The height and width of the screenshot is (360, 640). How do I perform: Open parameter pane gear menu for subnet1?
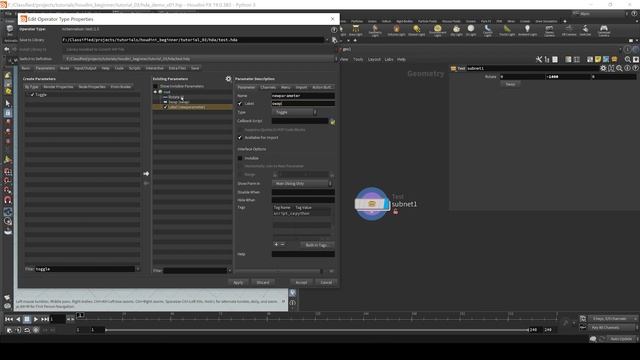(x=603, y=68)
